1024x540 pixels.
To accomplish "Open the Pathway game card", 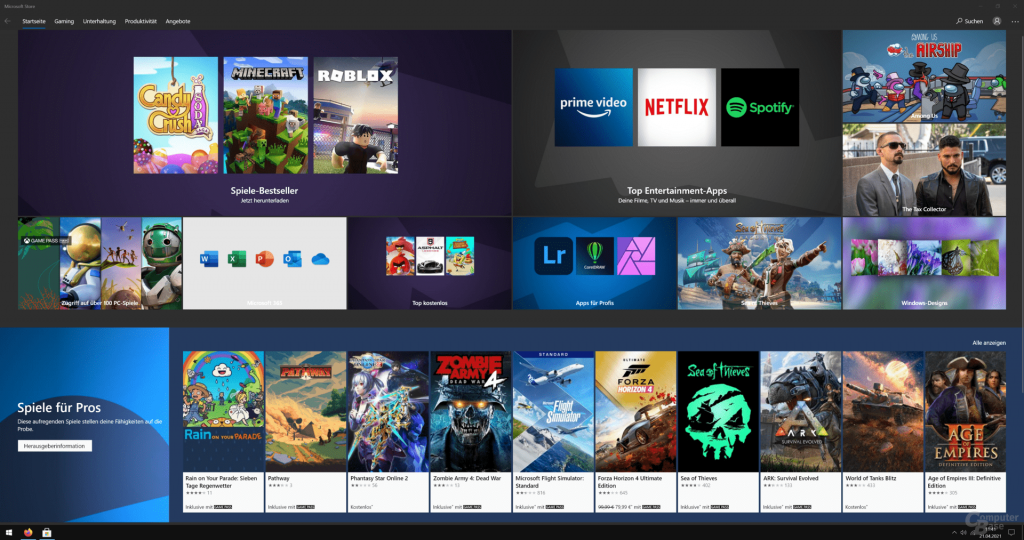I will point(306,432).
